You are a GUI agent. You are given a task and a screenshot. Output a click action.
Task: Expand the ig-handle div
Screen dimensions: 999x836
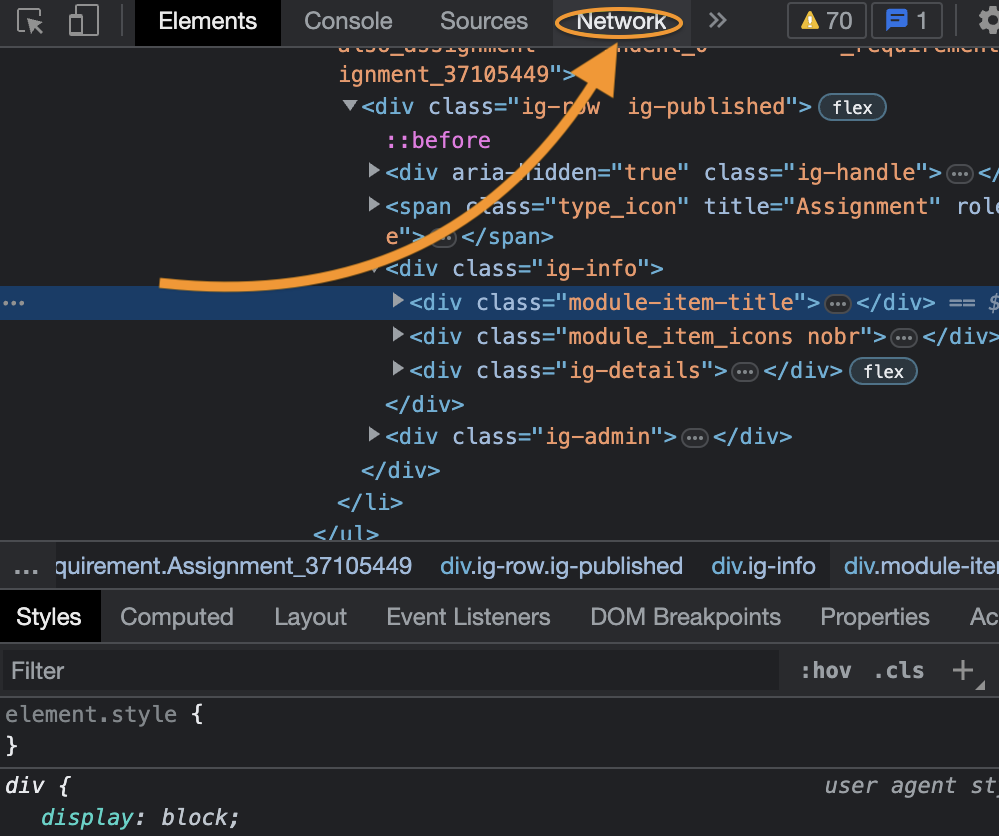tap(375, 171)
